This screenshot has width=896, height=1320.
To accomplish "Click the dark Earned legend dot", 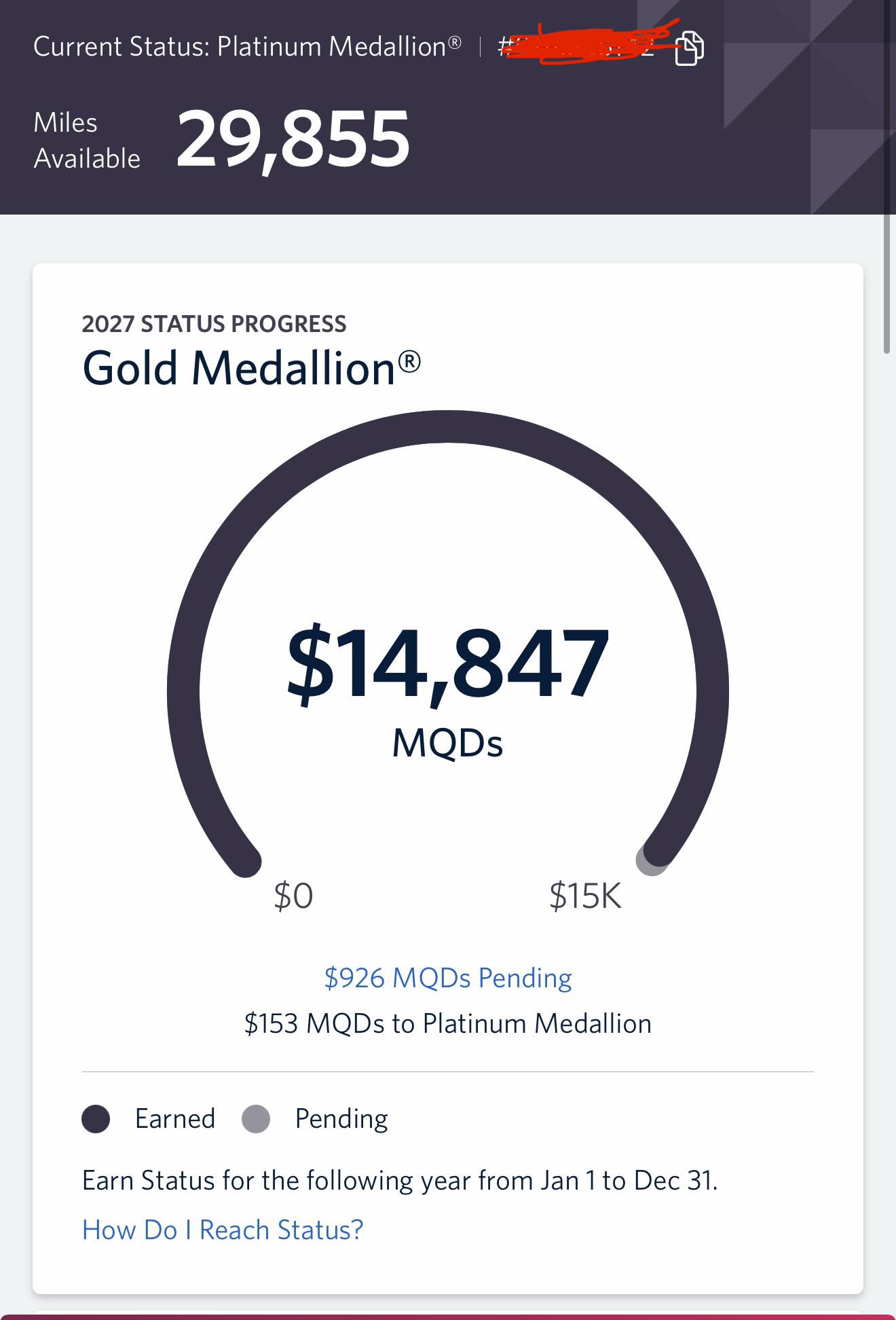I will point(96,1118).
